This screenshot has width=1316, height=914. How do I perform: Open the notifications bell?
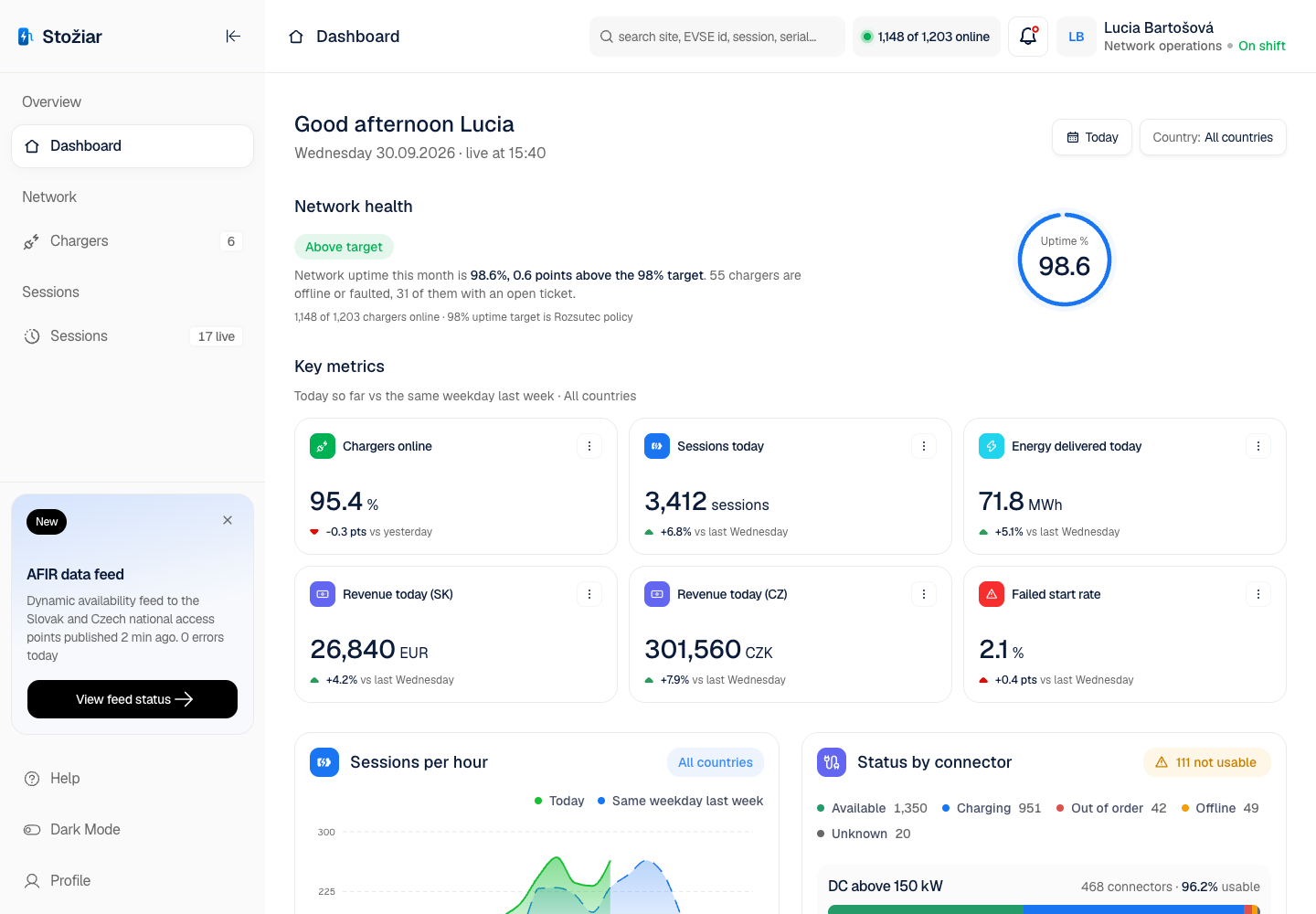pyautogui.click(x=1028, y=37)
